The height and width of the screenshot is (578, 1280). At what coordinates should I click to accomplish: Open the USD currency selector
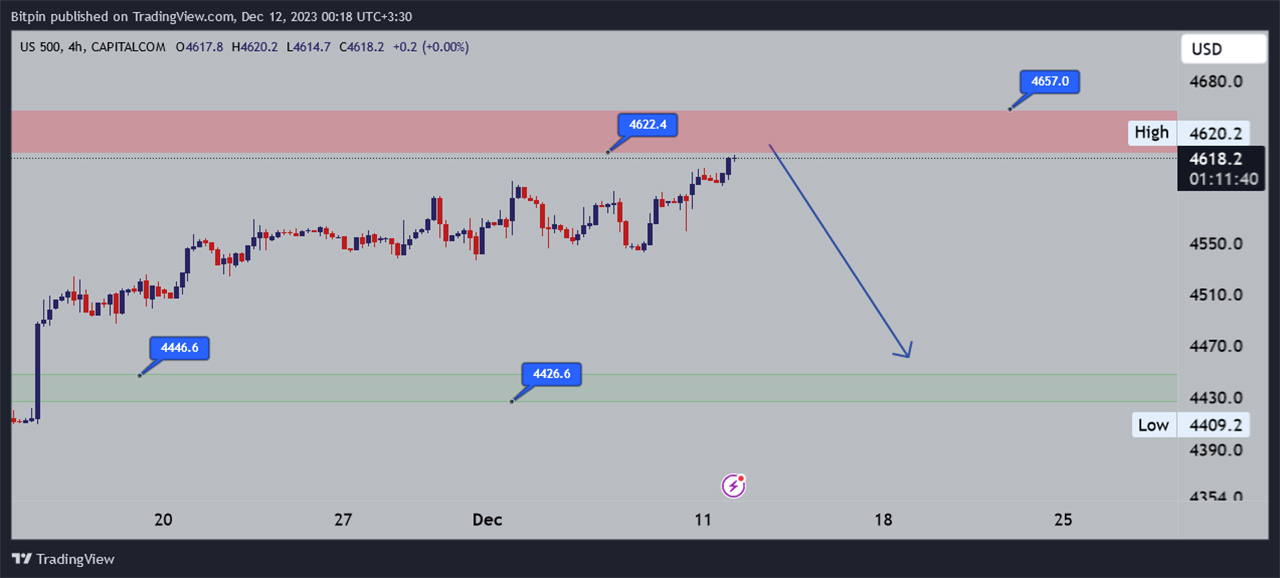click(1222, 49)
